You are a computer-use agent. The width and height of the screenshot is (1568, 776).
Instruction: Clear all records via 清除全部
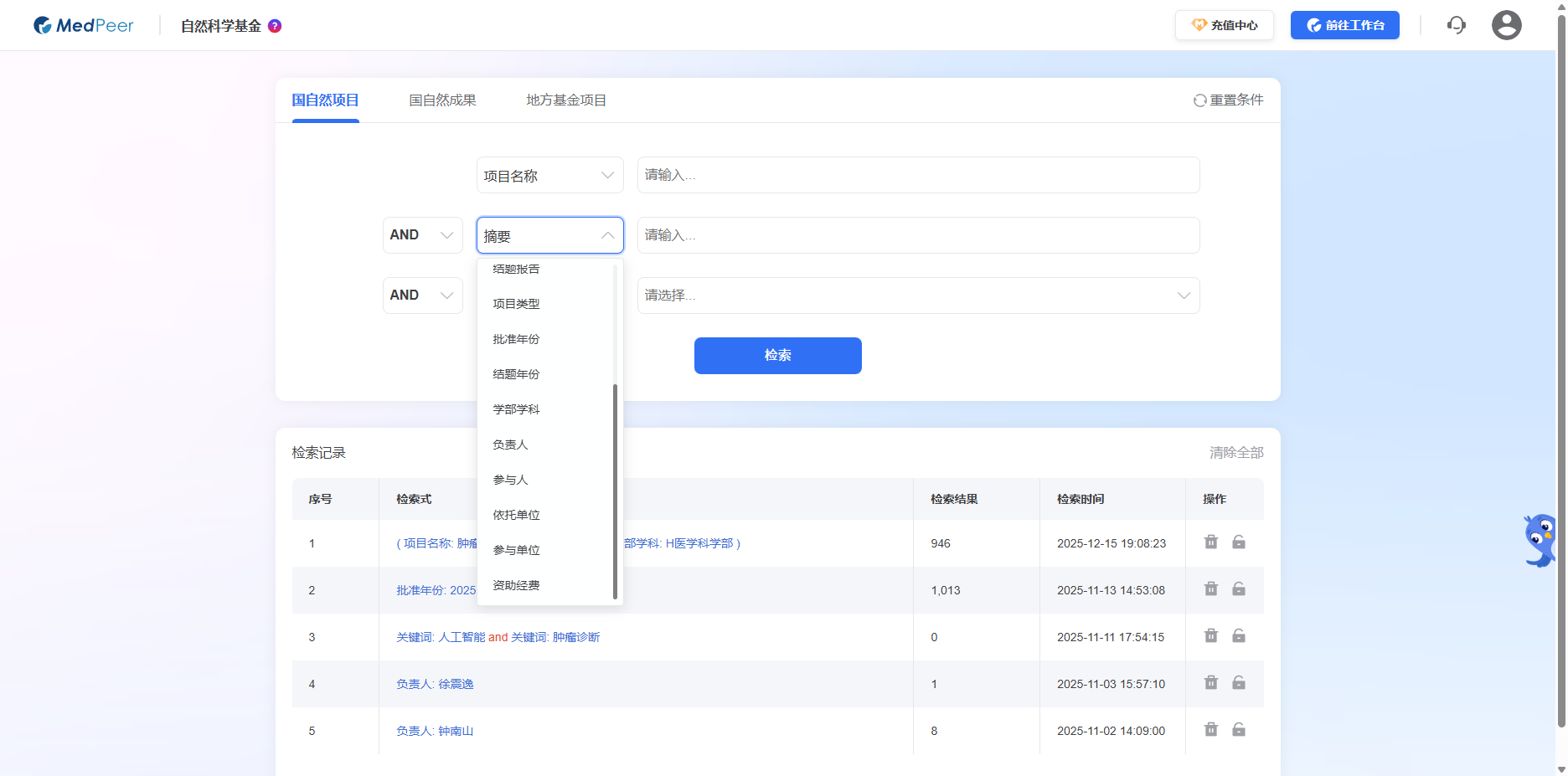pos(1235,452)
